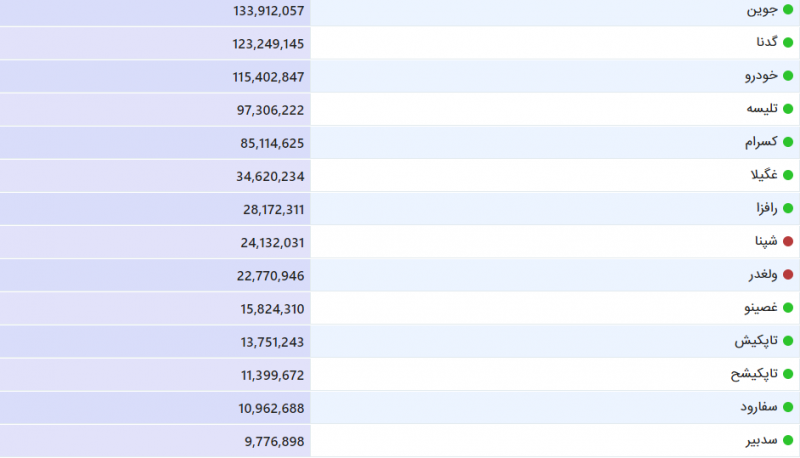The image size is (800, 458).
Task: Select the غگیلا symbol name
Action: [758, 175]
